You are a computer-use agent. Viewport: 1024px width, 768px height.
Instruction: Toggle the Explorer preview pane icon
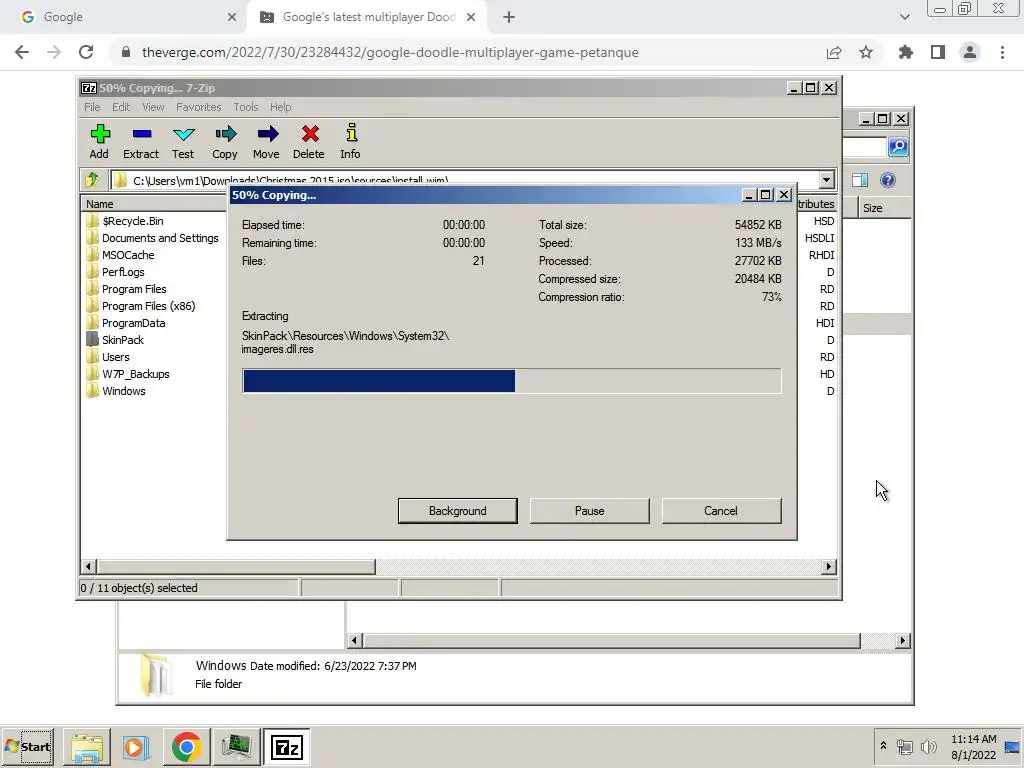[860, 180]
